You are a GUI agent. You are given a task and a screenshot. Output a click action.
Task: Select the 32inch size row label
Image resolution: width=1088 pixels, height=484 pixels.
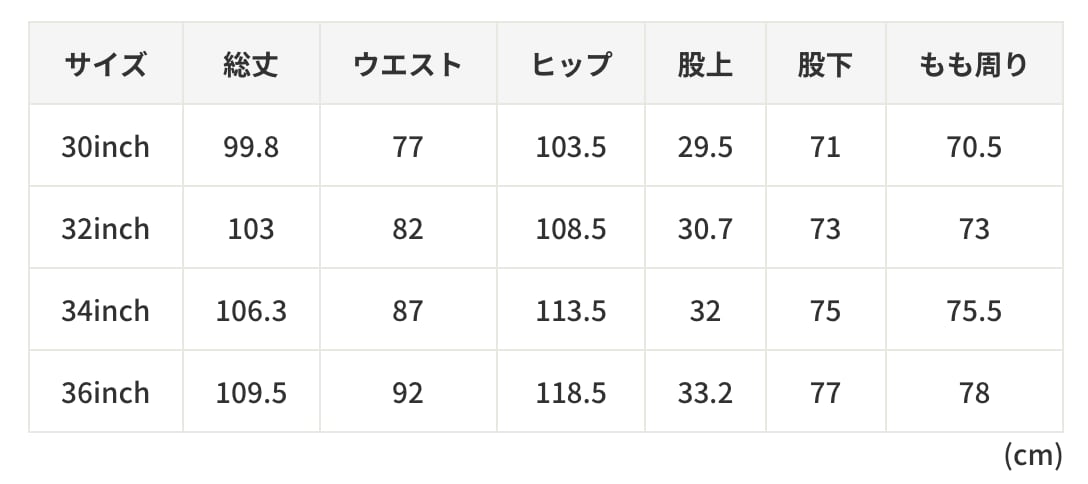pos(106,229)
